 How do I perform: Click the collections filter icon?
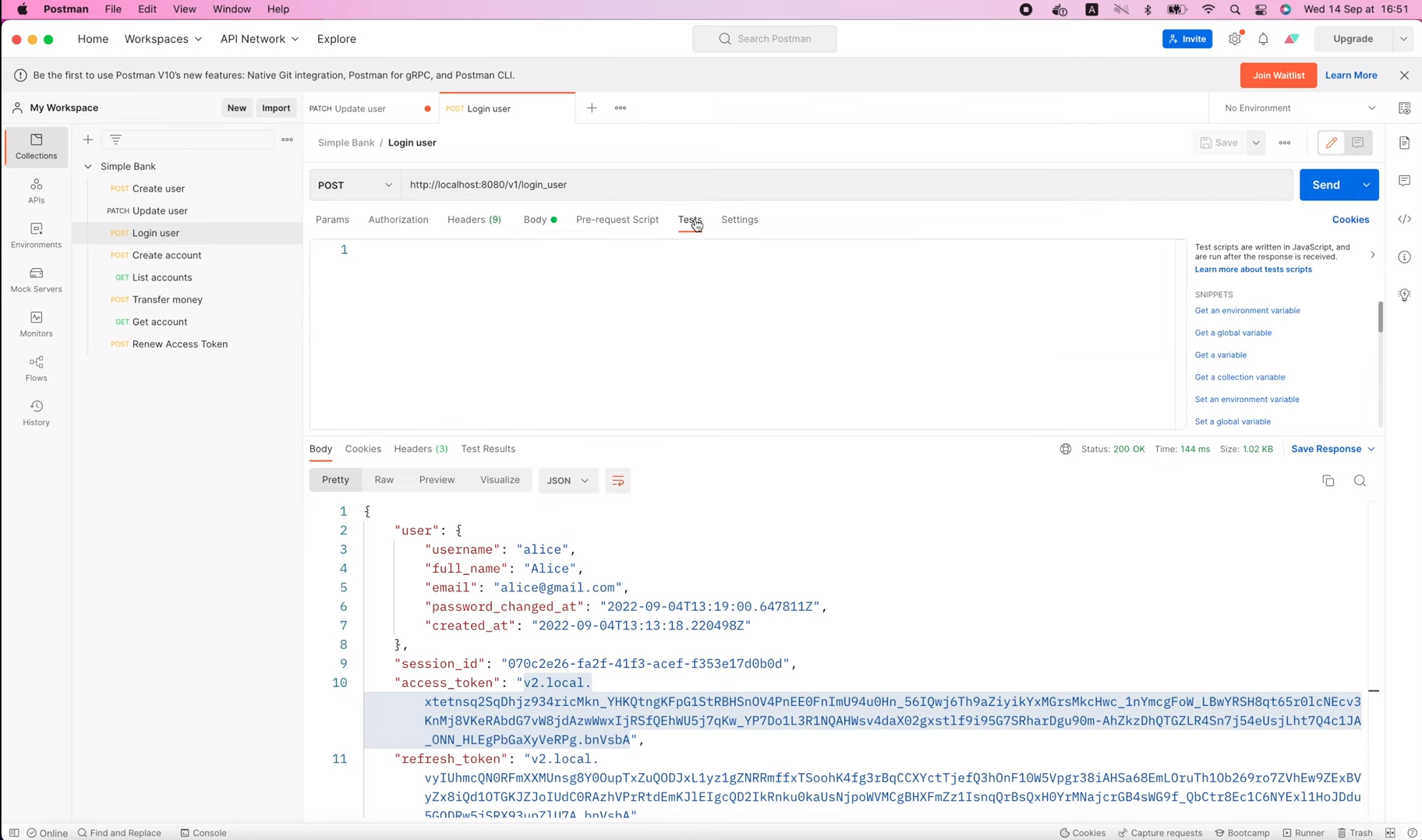coord(115,139)
